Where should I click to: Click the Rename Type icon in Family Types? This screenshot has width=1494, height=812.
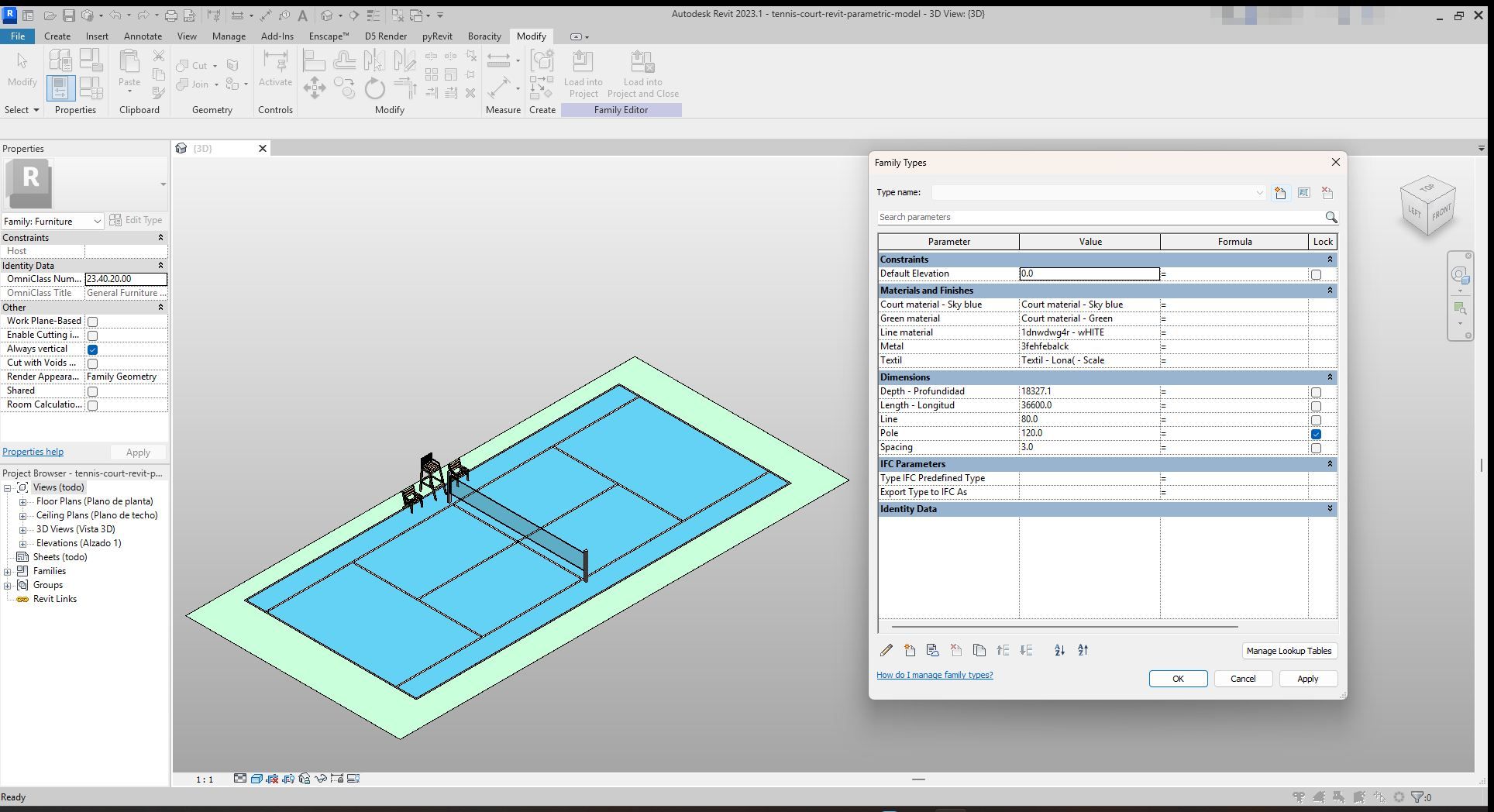pyautogui.click(x=1303, y=193)
